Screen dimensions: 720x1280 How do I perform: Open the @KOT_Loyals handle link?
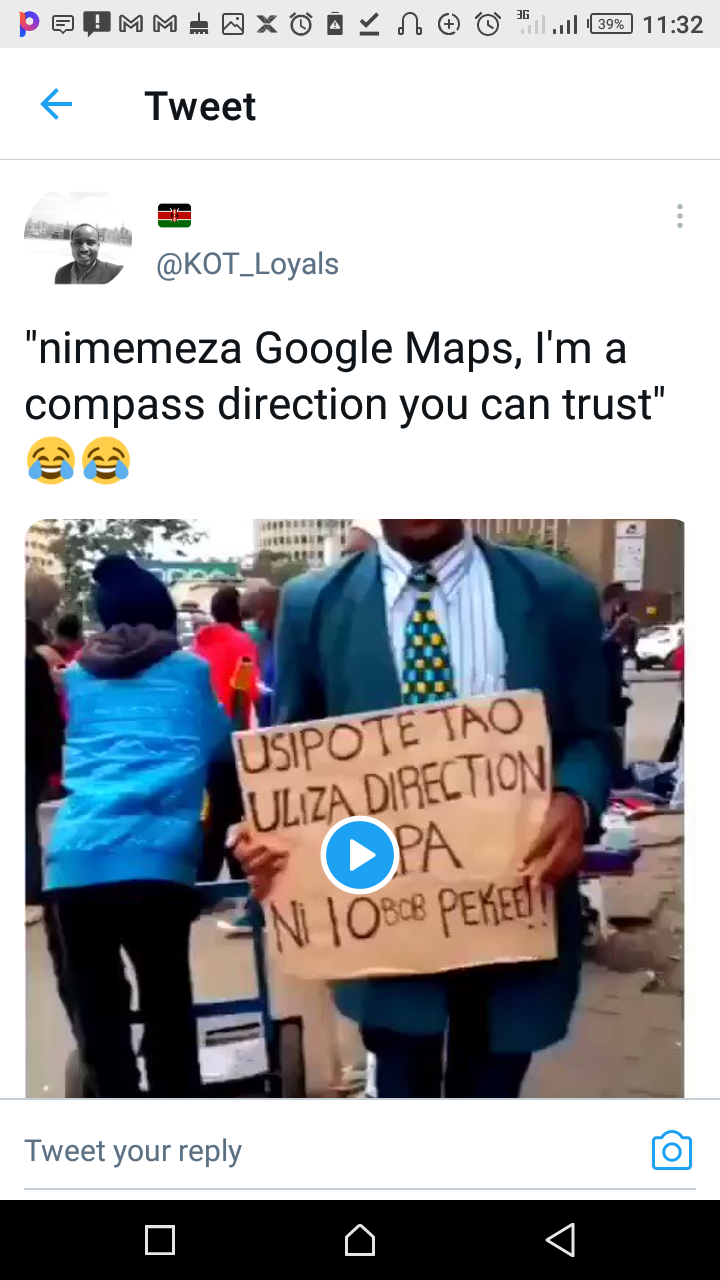(x=247, y=264)
